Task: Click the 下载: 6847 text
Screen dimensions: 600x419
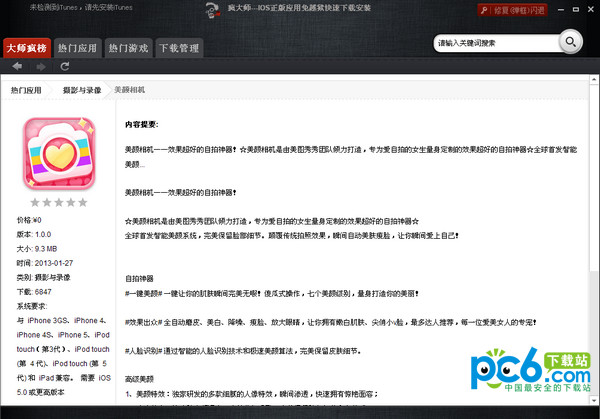Action: pyautogui.click(x=34, y=292)
